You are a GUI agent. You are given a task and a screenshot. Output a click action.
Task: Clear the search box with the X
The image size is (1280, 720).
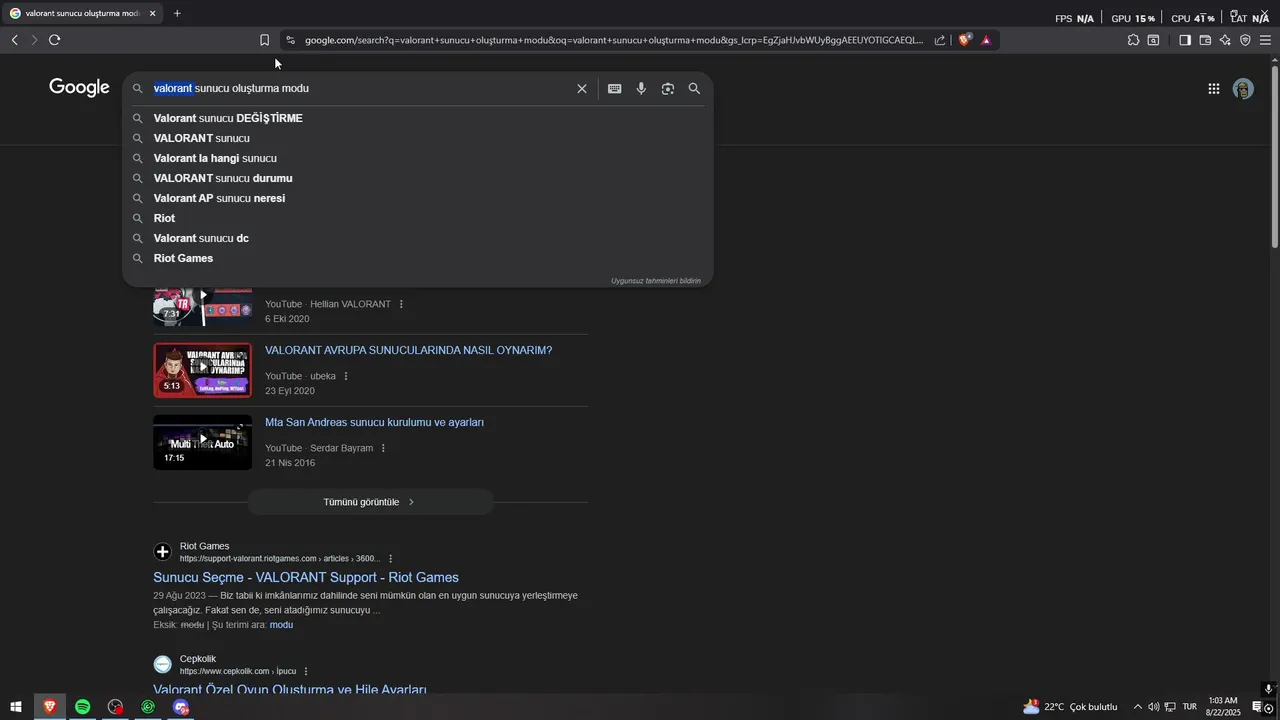(x=582, y=89)
